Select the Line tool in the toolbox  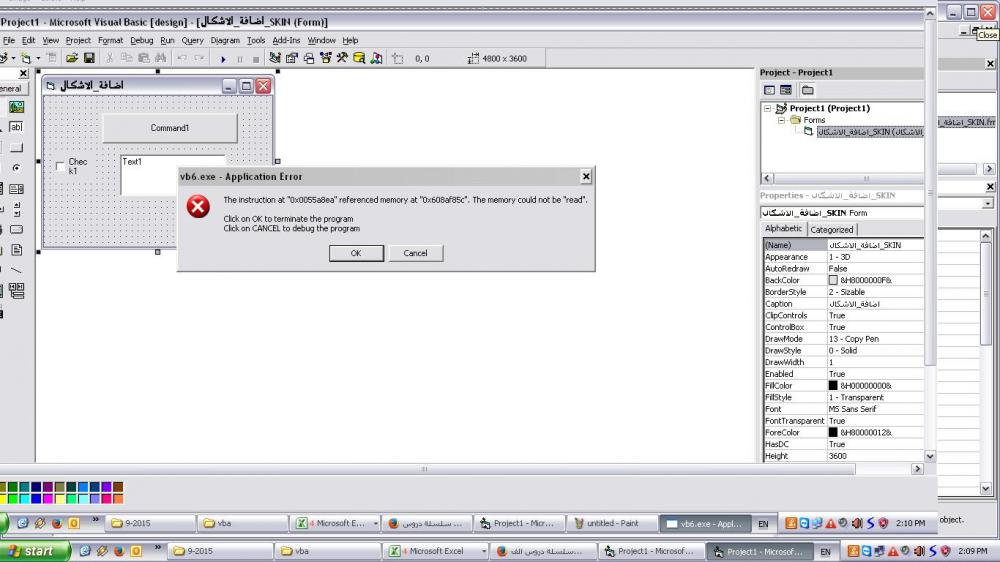coord(17,270)
